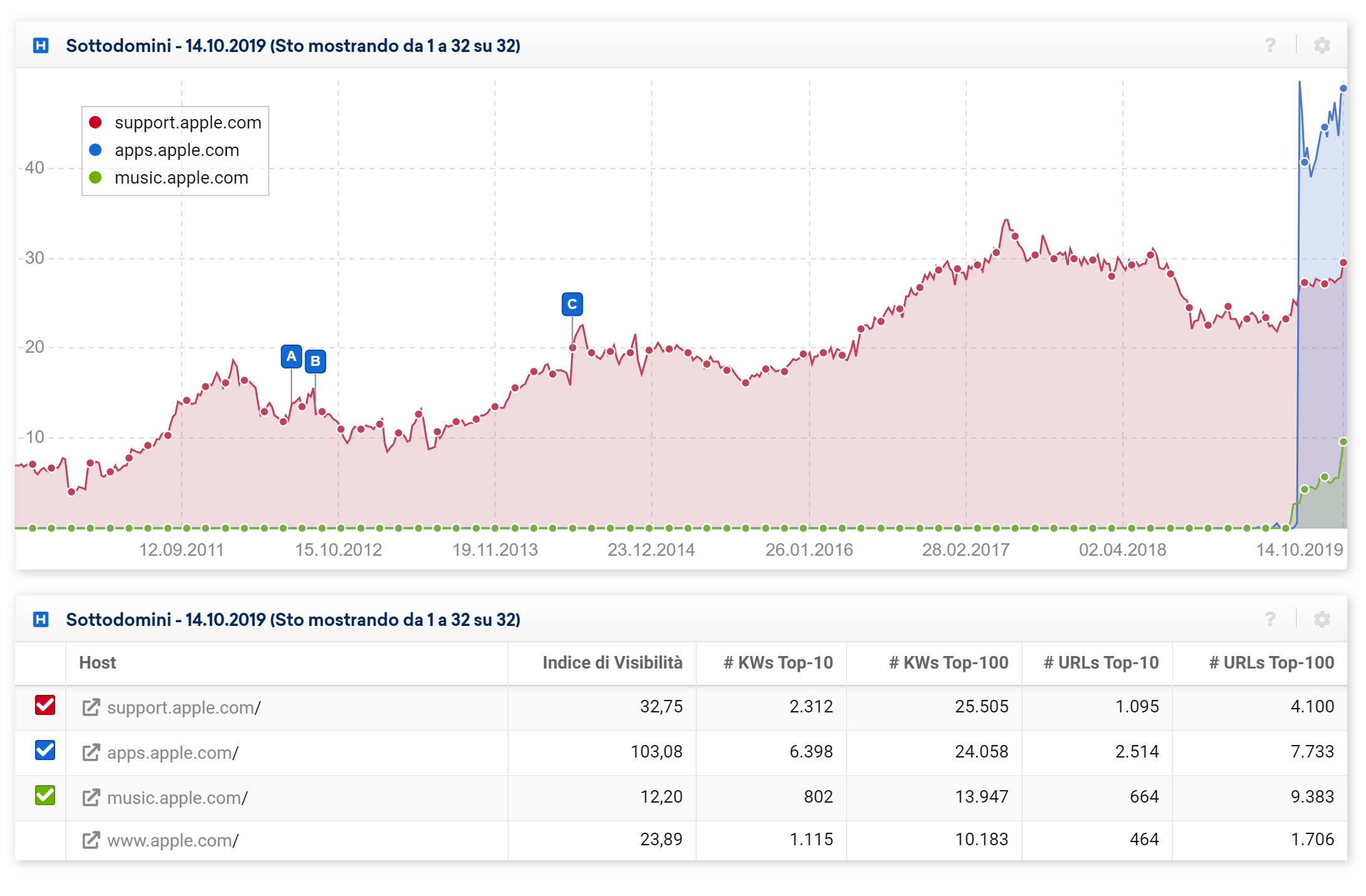Select visibility value 23,89
Screen dimensions: 1366x896
[x=661, y=840]
